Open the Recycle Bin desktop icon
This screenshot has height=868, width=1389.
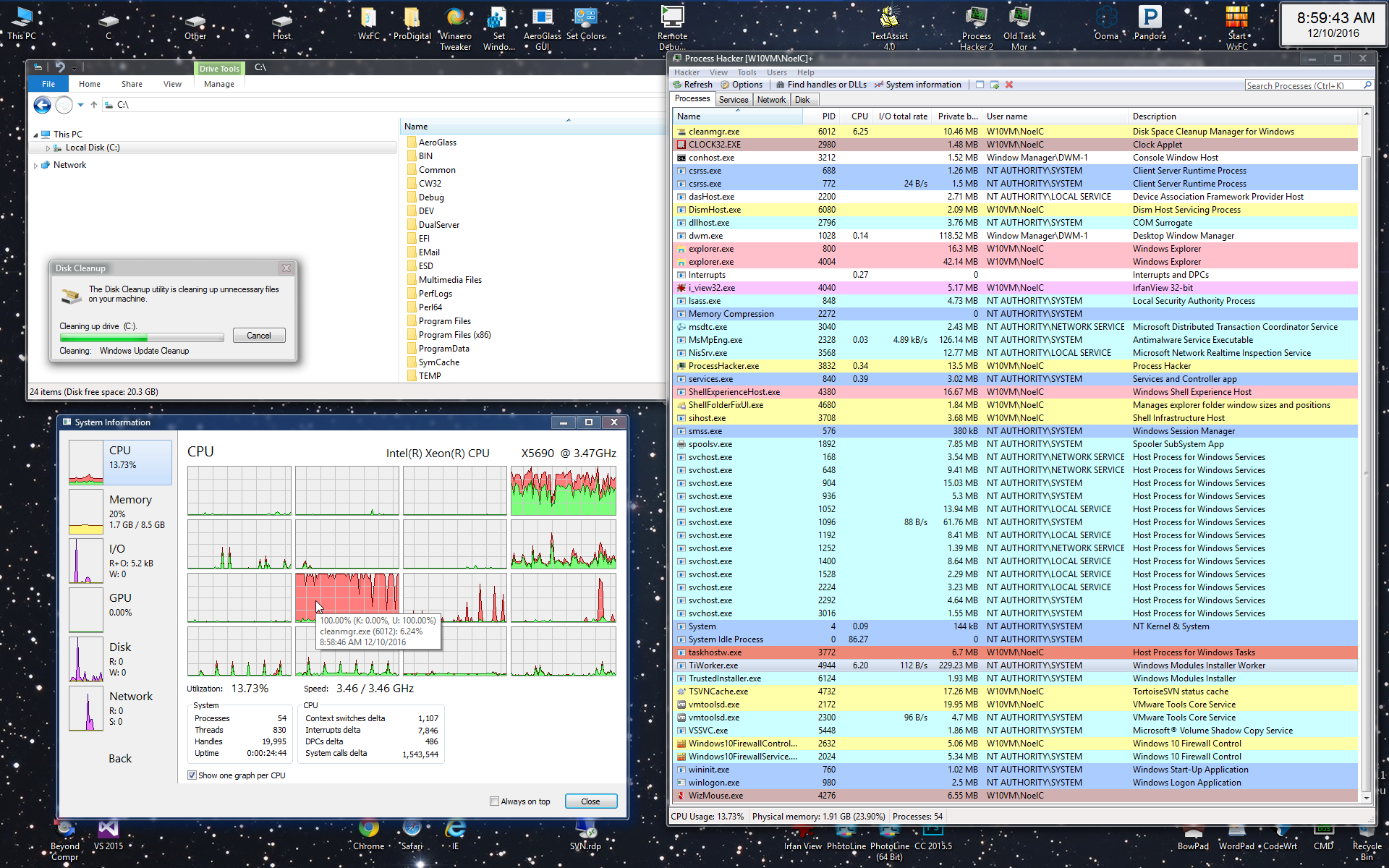[1367, 841]
